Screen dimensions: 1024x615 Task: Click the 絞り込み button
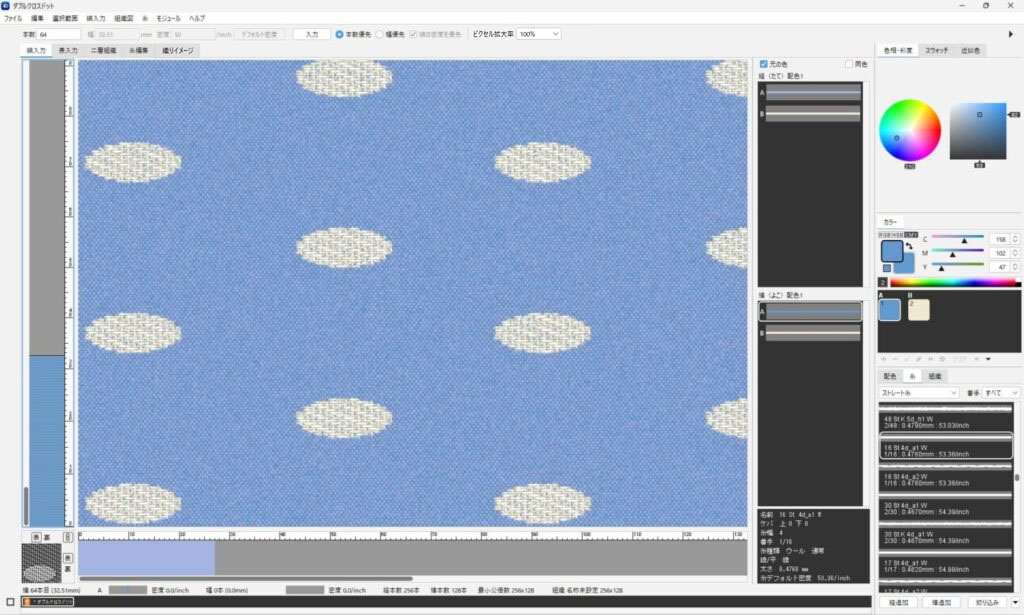point(987,603)
